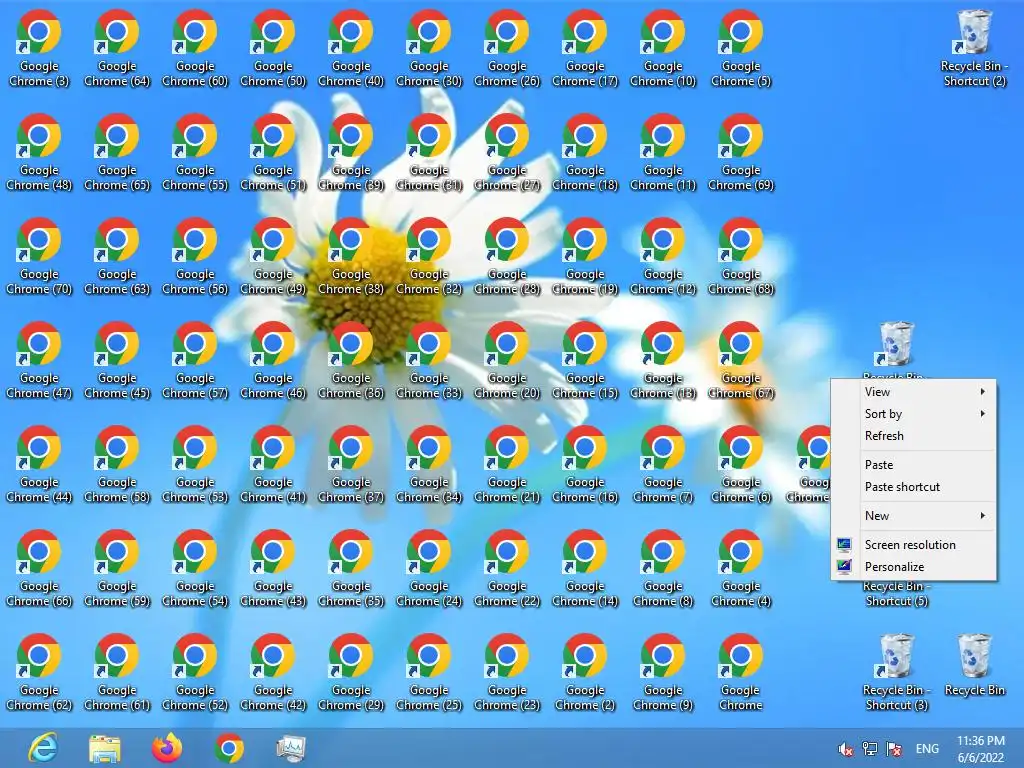This screenshot has height=768, width=1024.
Task: Click the network tray icon
Action: pyautogui.click(x=870, y=748)
